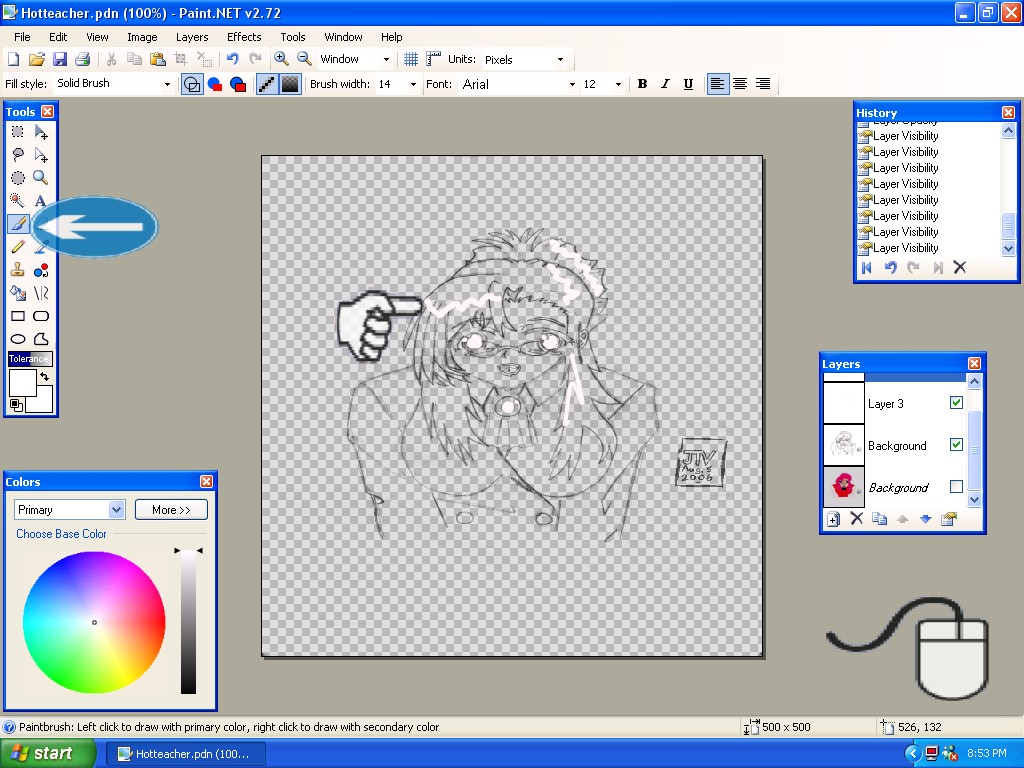Click the Zoom In toolbar icon

click(281, 59)
